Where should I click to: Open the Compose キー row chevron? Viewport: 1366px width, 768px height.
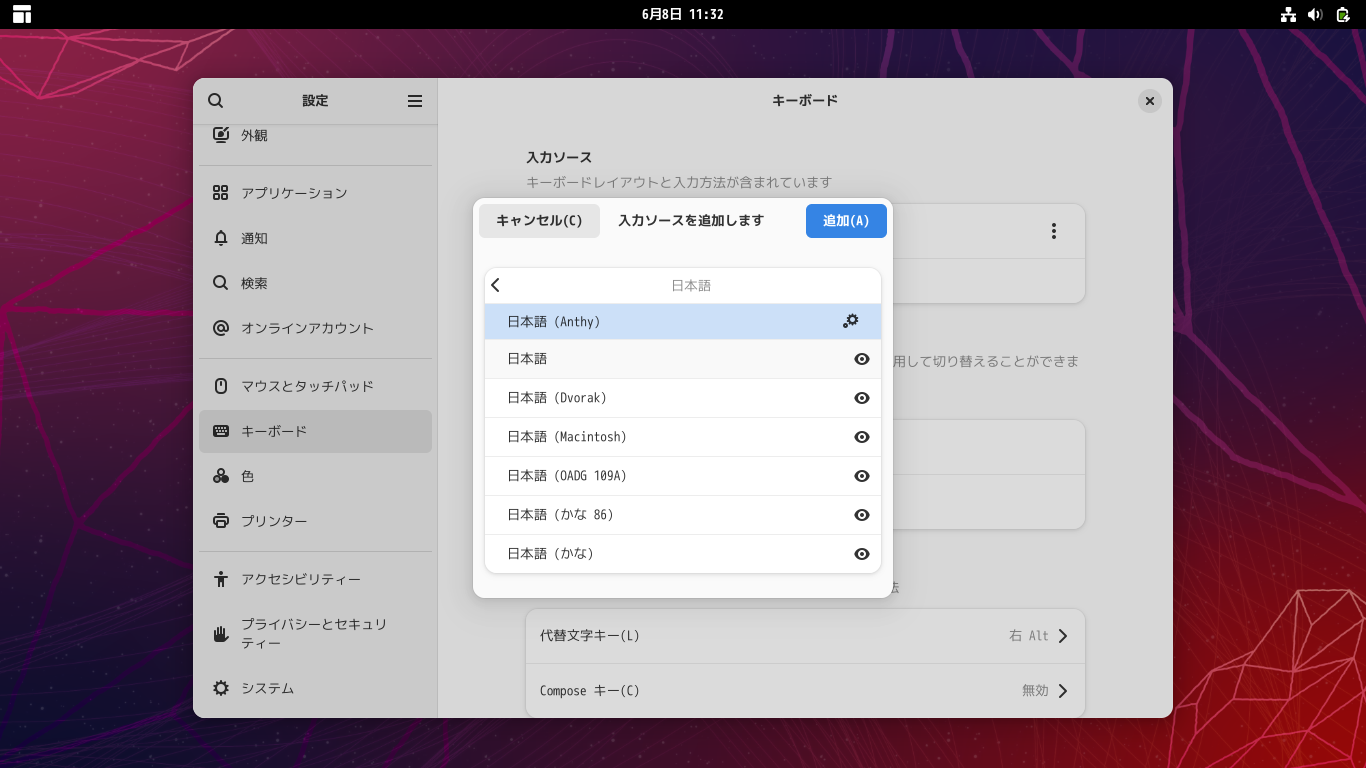(x=1063, y=691)
